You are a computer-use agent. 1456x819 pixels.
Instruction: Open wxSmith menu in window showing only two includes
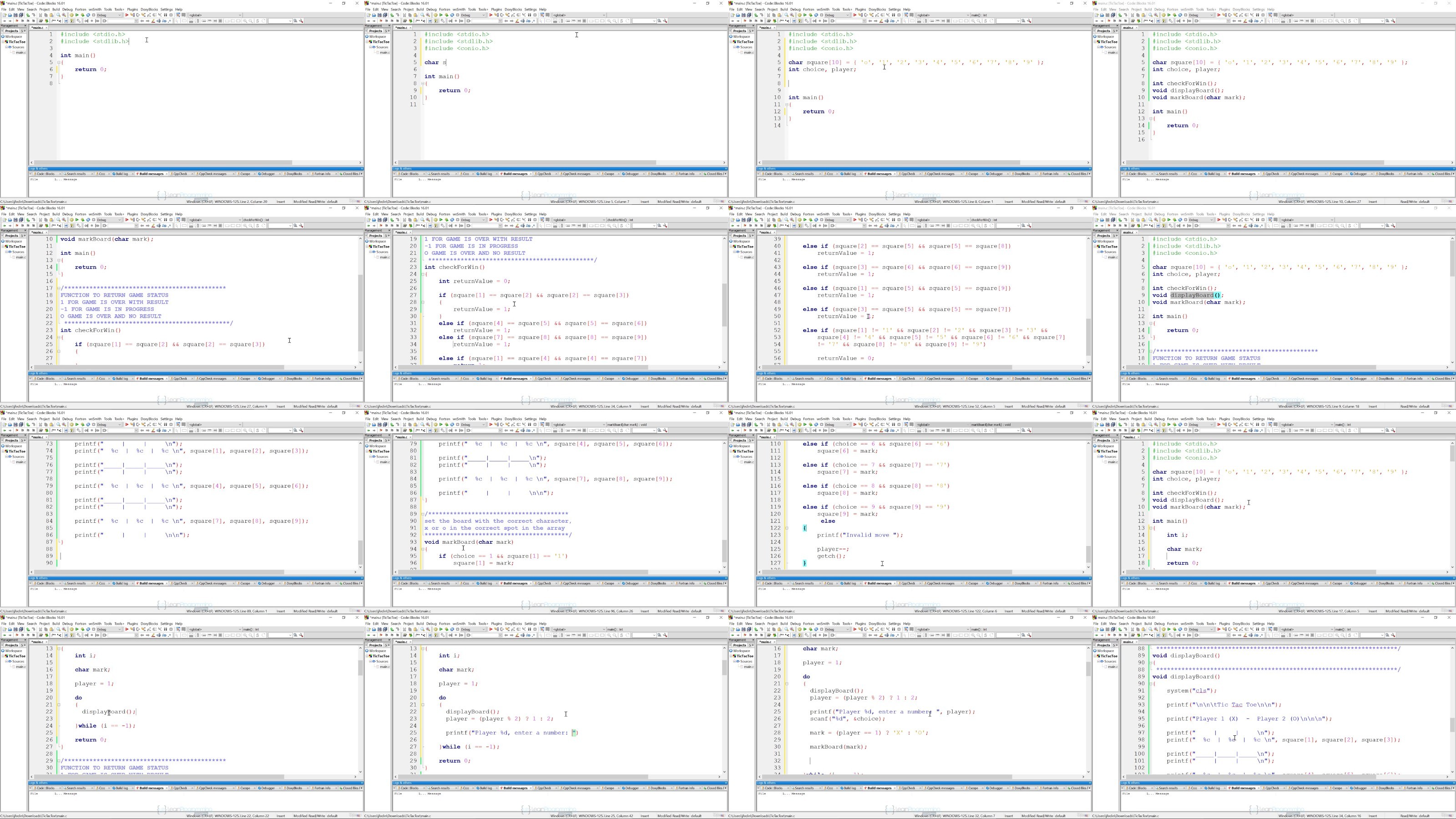click(x=95, y=9)
